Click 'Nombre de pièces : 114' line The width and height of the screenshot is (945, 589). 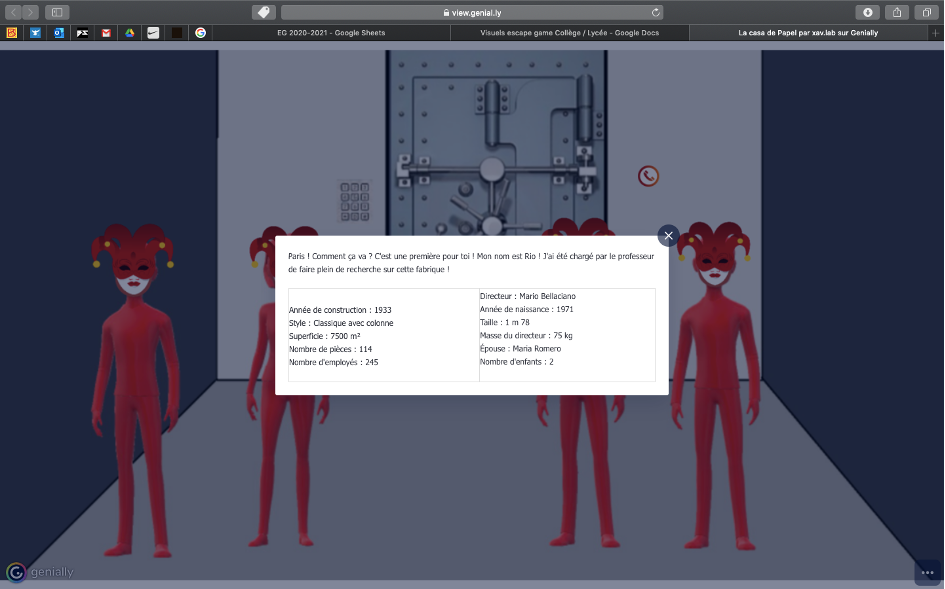pos(330,349)
